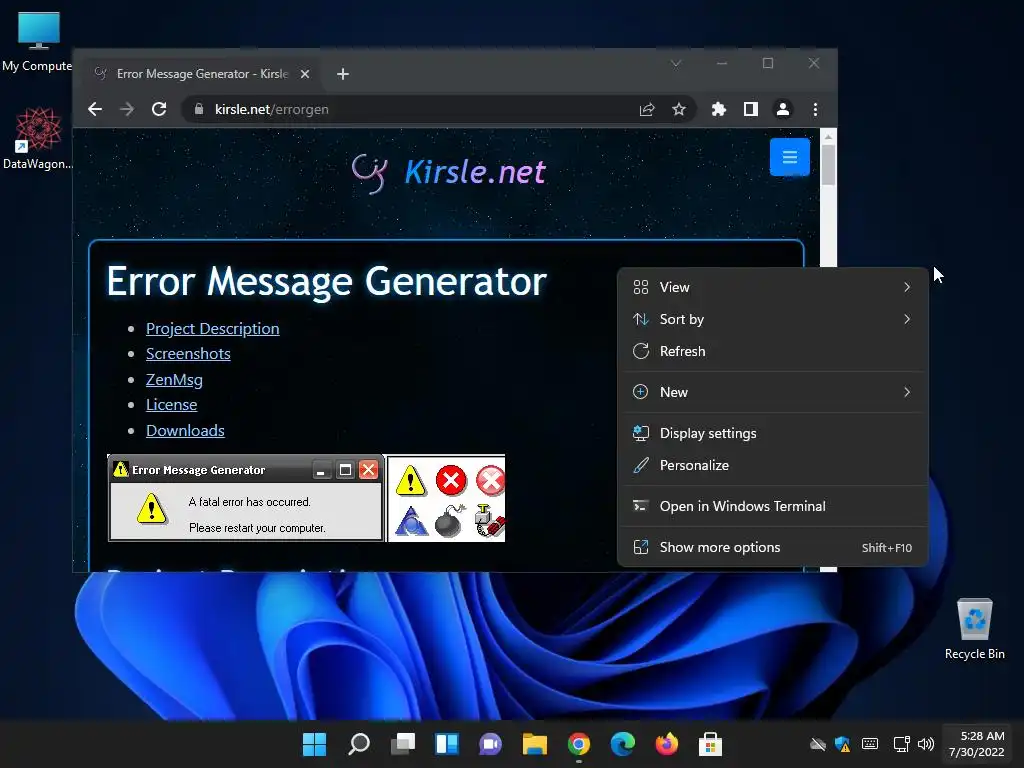
Task: Open File Explorer from taskbar
Action: click(x=535, y=743)
